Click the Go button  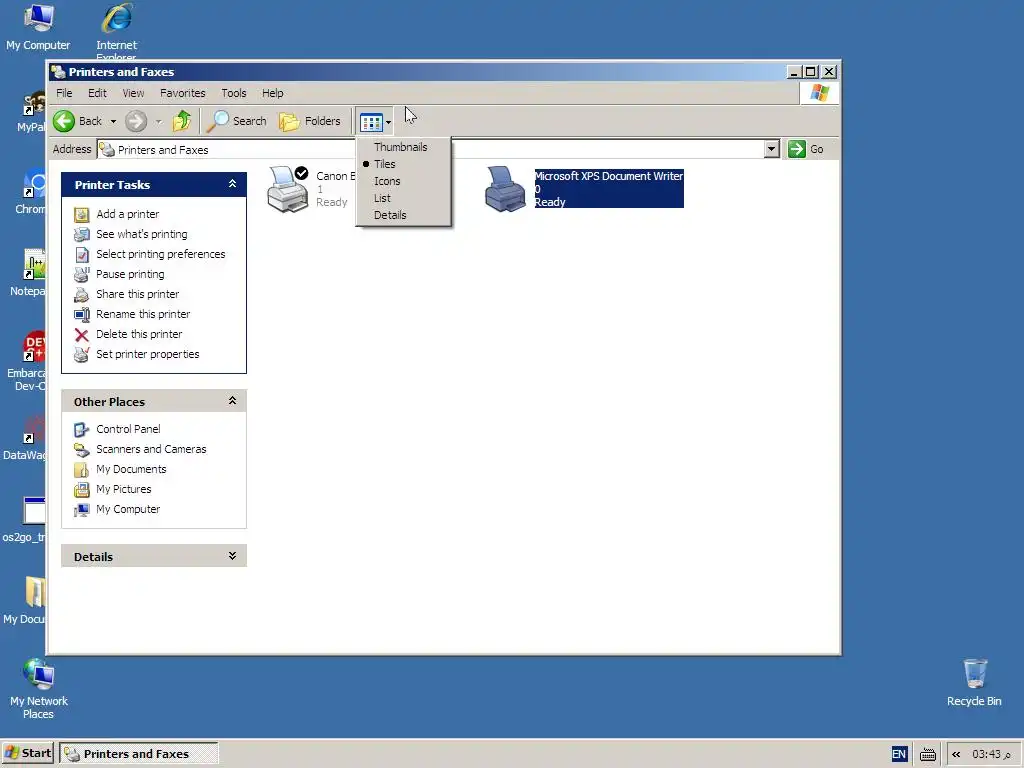tap(806, 149)
